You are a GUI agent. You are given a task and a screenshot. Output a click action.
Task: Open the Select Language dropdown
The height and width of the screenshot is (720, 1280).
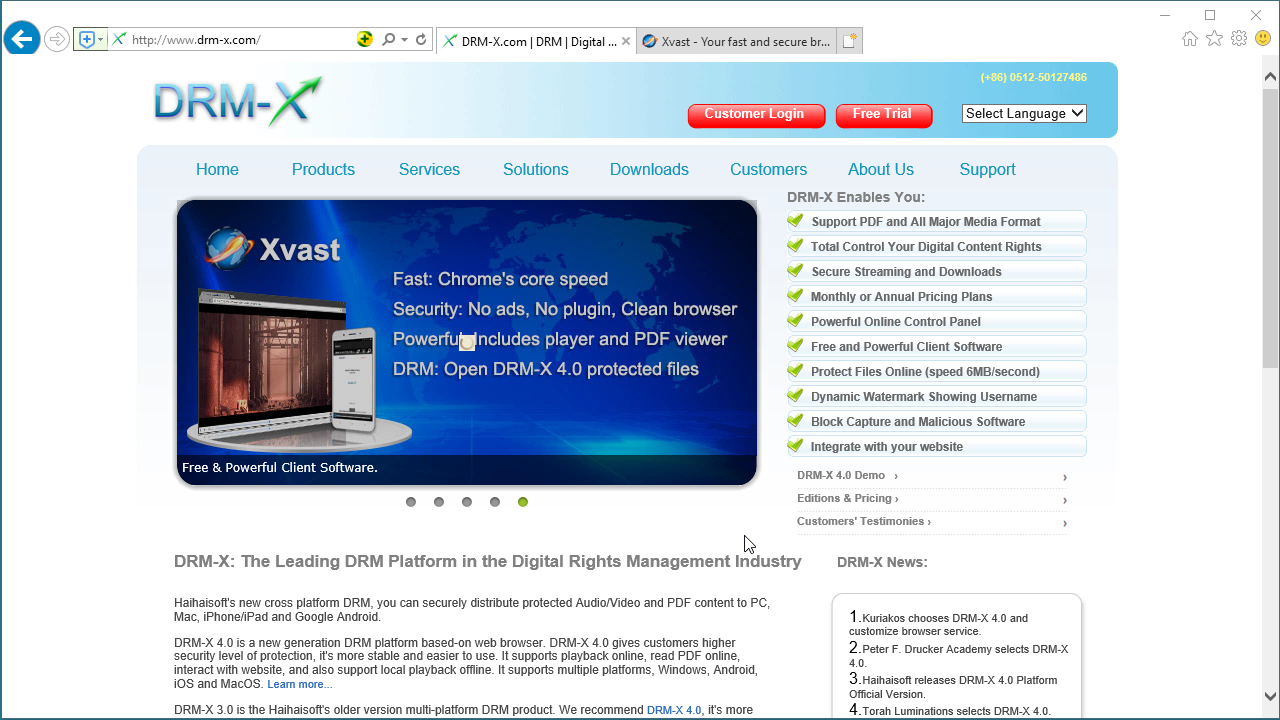[1024, 114]
